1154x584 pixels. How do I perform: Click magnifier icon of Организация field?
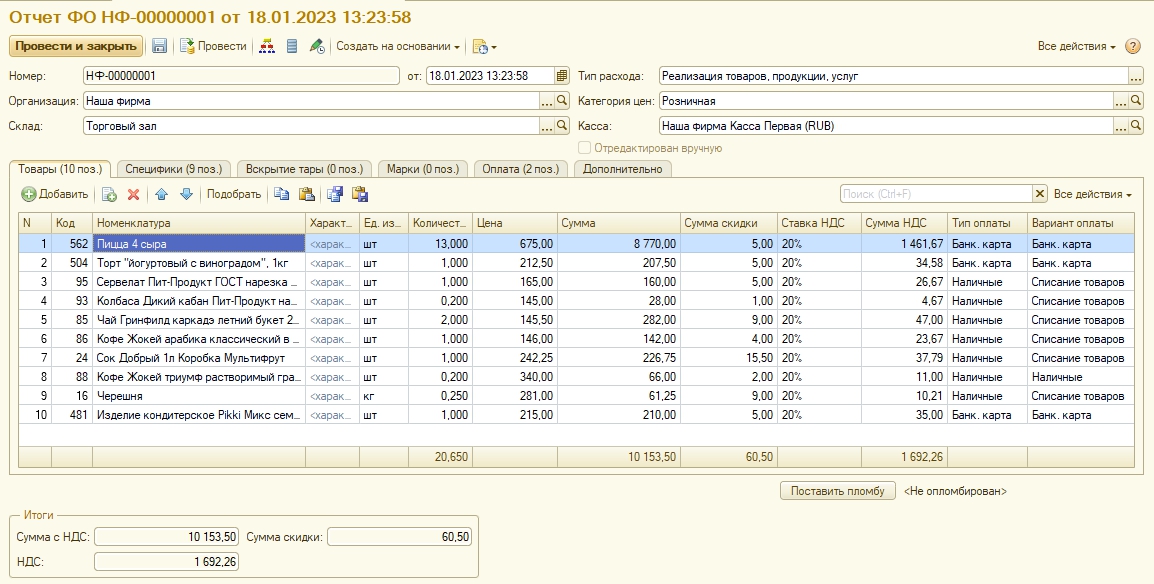point(562,101)
